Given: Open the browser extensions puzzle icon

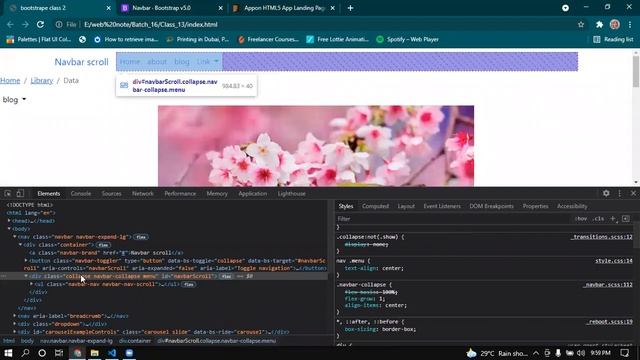Looking at the screenshot, I should 599,24.
